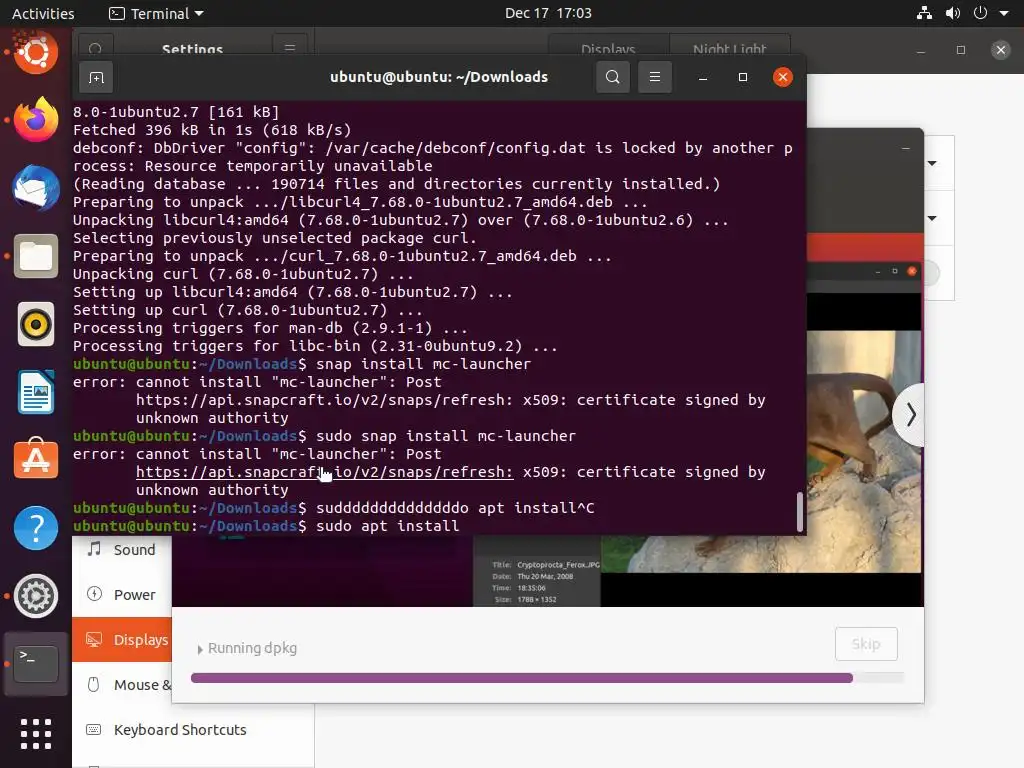Screen dimensions: 1024x768
Task: Launch Firefox from the dock
Action: pyautogui.click(x=36, y=120)
